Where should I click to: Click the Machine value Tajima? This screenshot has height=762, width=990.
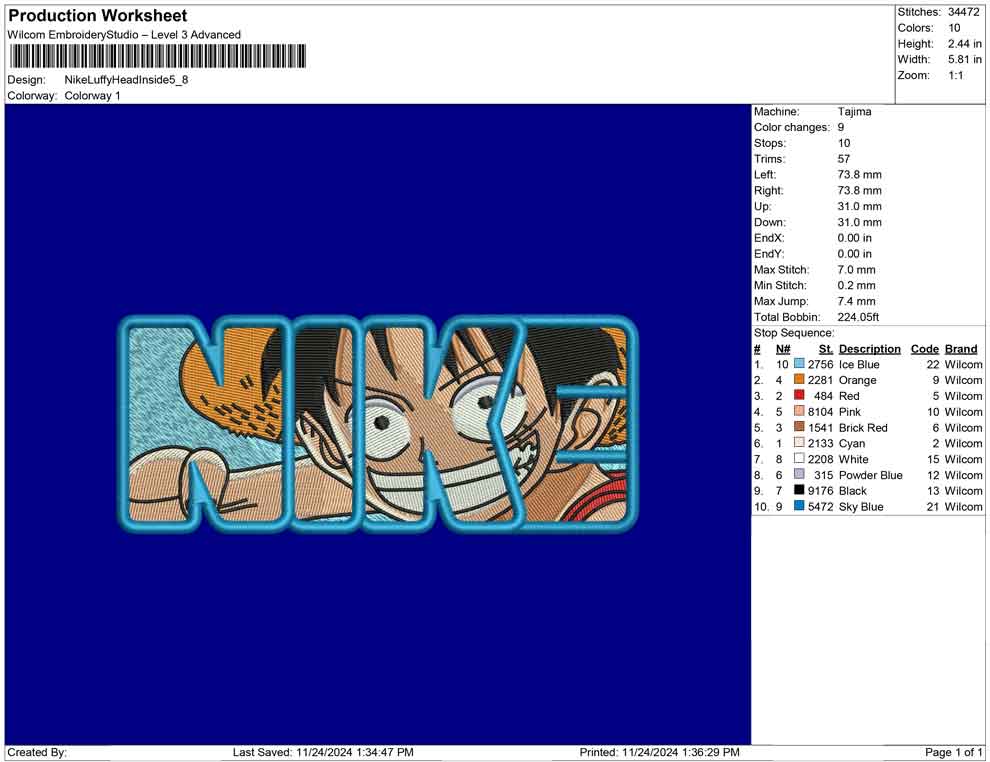coord(854,111)
